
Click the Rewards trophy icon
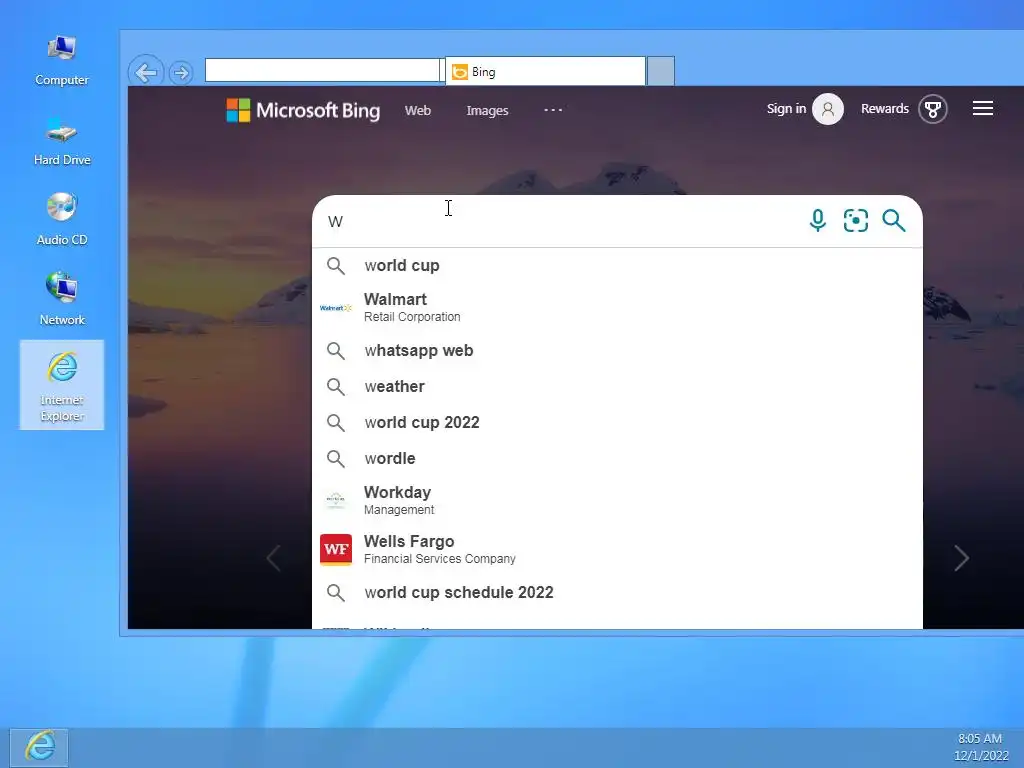click(x=933, y=109)
